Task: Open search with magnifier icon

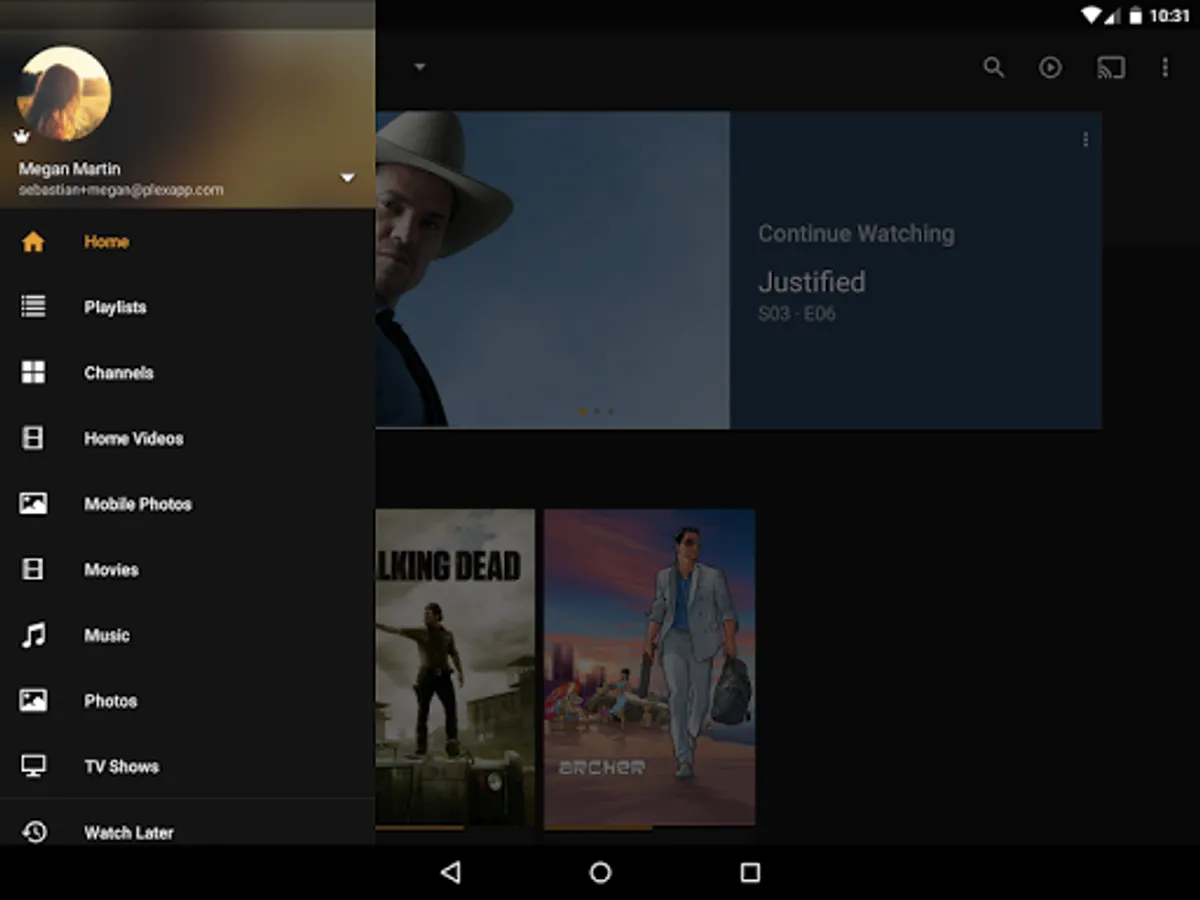Action: coord(994,67)
